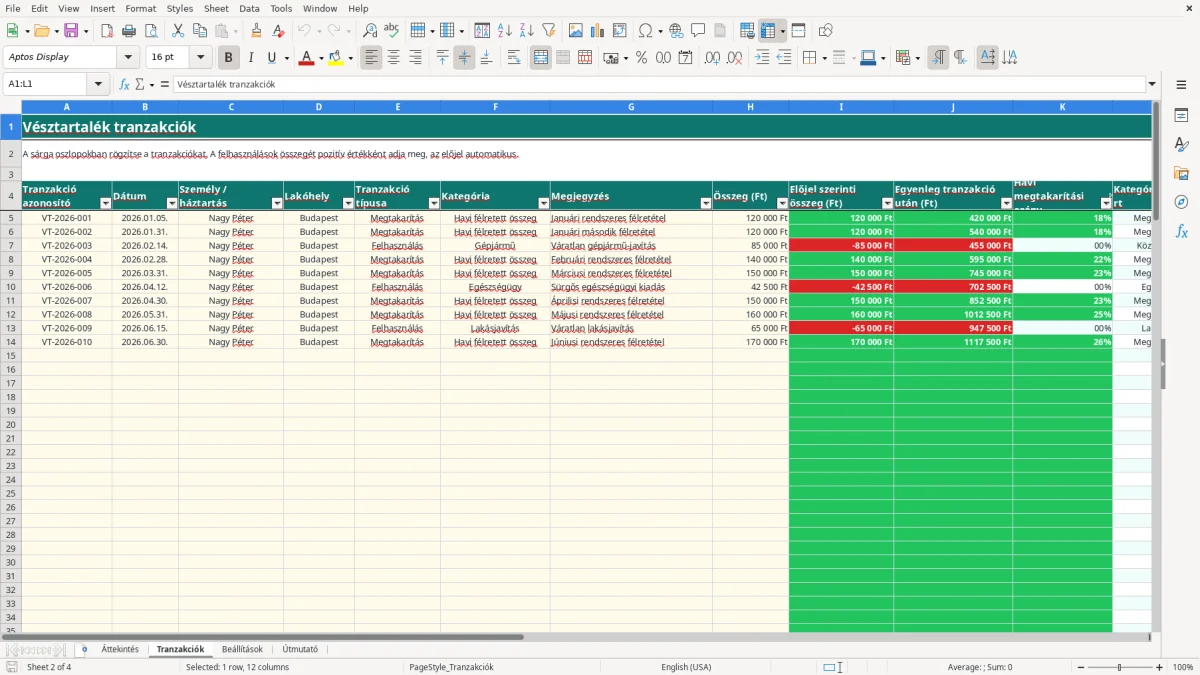This screenshot has height=675, width=1200.
Task: Open the Dátum column filter dropdown
Action: coord(171,203)
